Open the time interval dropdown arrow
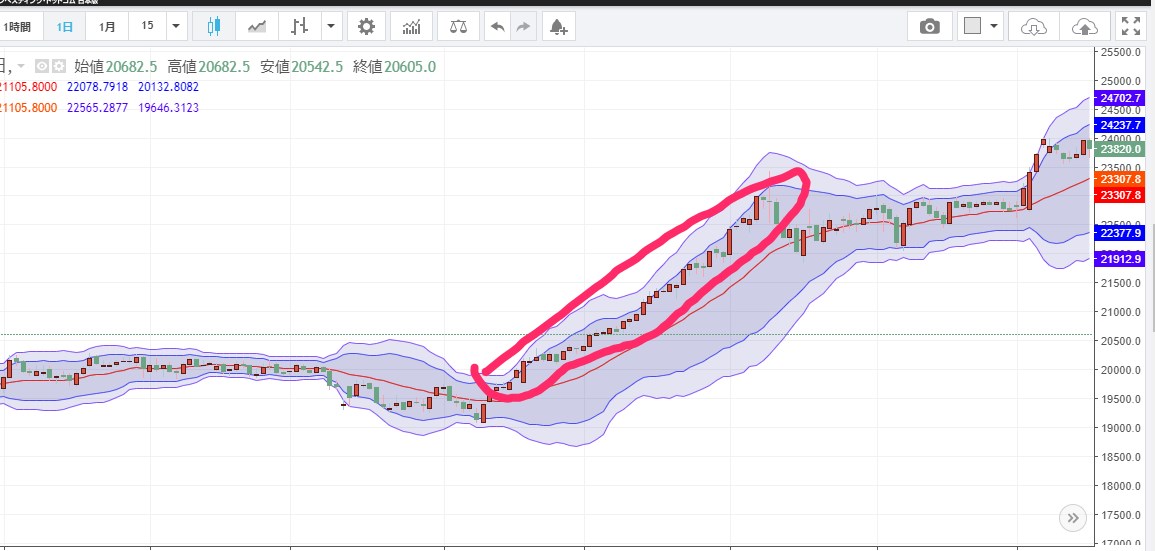 pos(175,27)
